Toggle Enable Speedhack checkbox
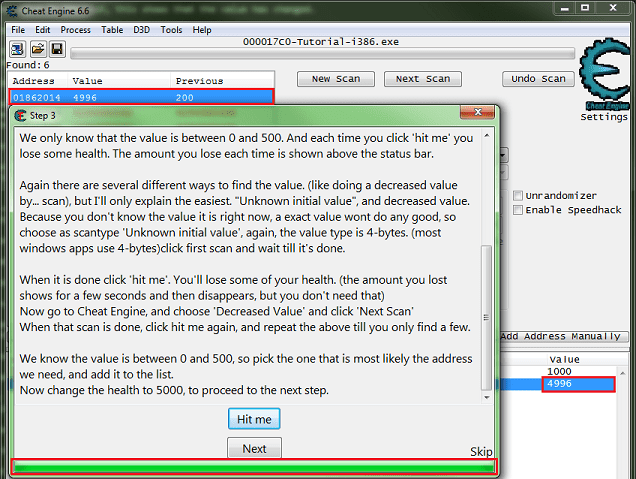Viewport: 636px width, 479px height. [x=518, y=210]
